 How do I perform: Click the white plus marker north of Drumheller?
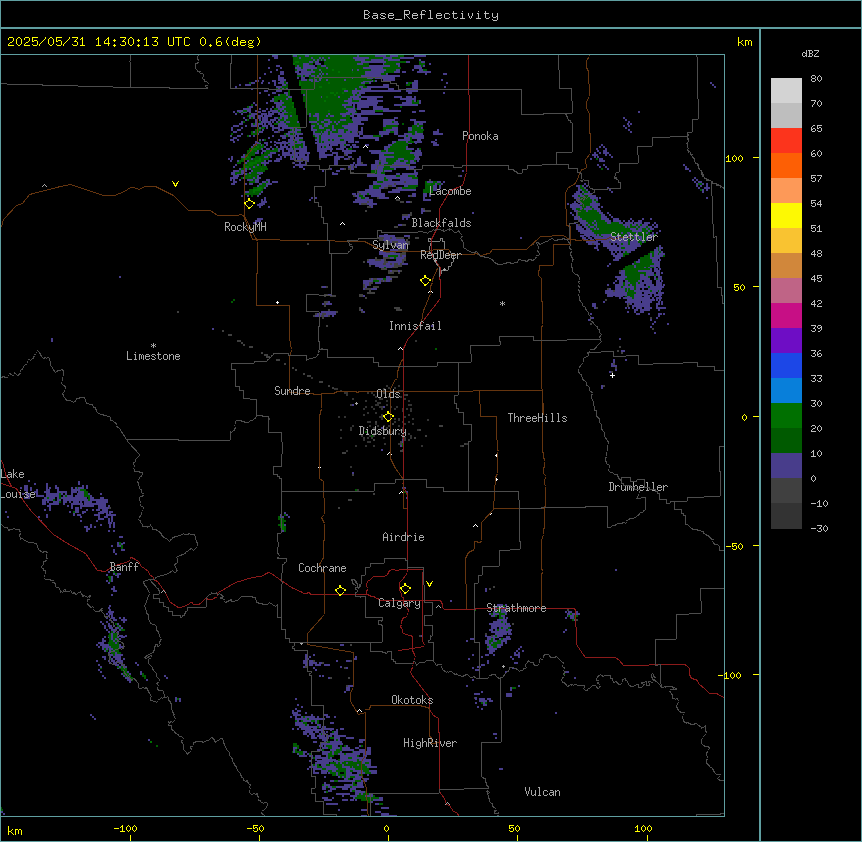point(612,375)
